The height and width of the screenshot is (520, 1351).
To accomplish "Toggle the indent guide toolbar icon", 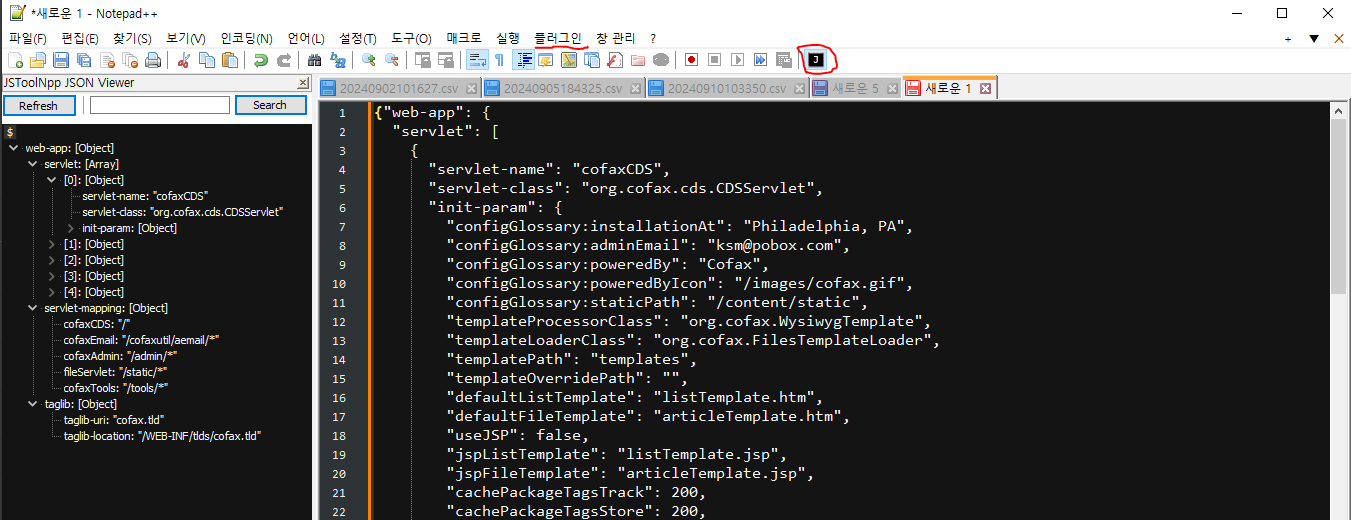I will pyautogui.click(x=524, y=60).
